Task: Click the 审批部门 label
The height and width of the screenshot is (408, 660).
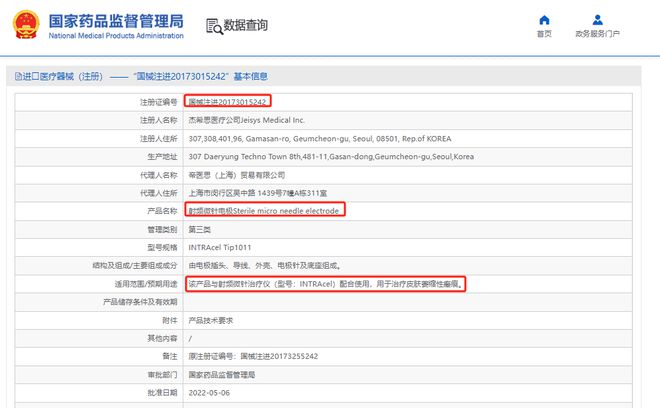Action: 162,375
